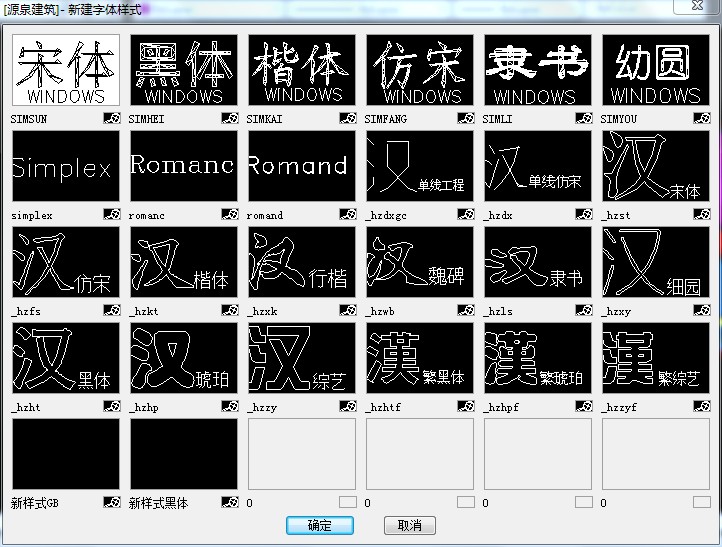Click the edit icon beside 新样式GB
This screenshot has height=547, width=722.
point(112,502)
